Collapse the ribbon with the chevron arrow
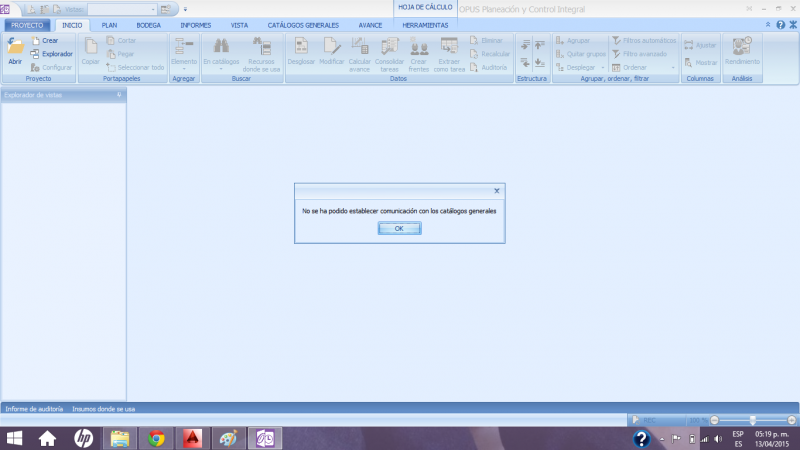This screenshot has width=800, height=450. point(768,24)
